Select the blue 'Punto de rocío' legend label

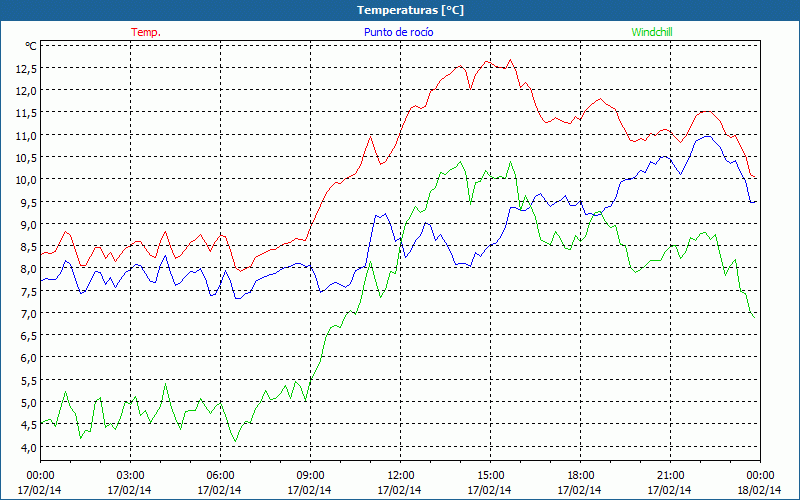(x=398, y=32)
